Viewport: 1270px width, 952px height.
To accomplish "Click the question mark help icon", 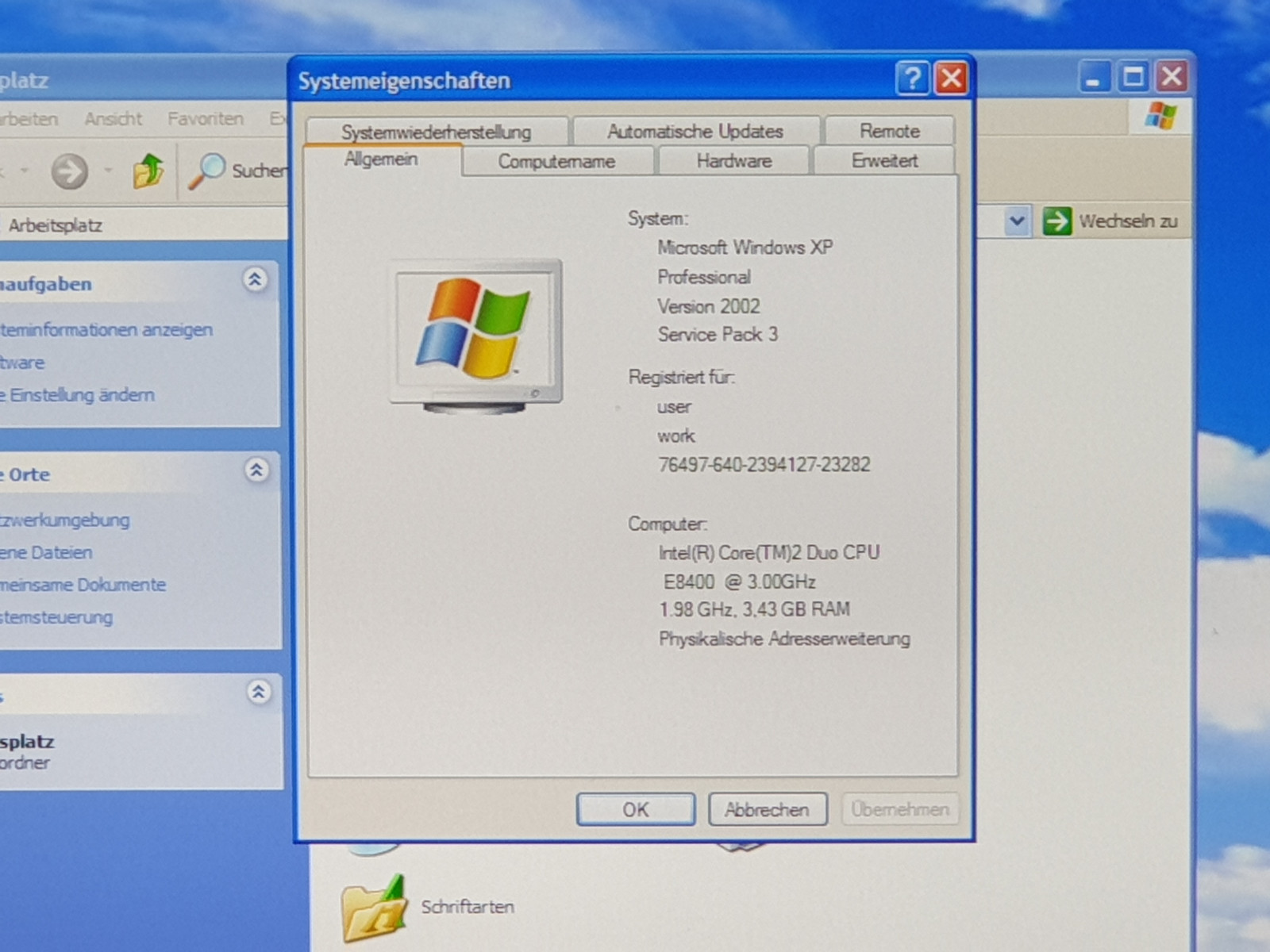I will 912,79.
